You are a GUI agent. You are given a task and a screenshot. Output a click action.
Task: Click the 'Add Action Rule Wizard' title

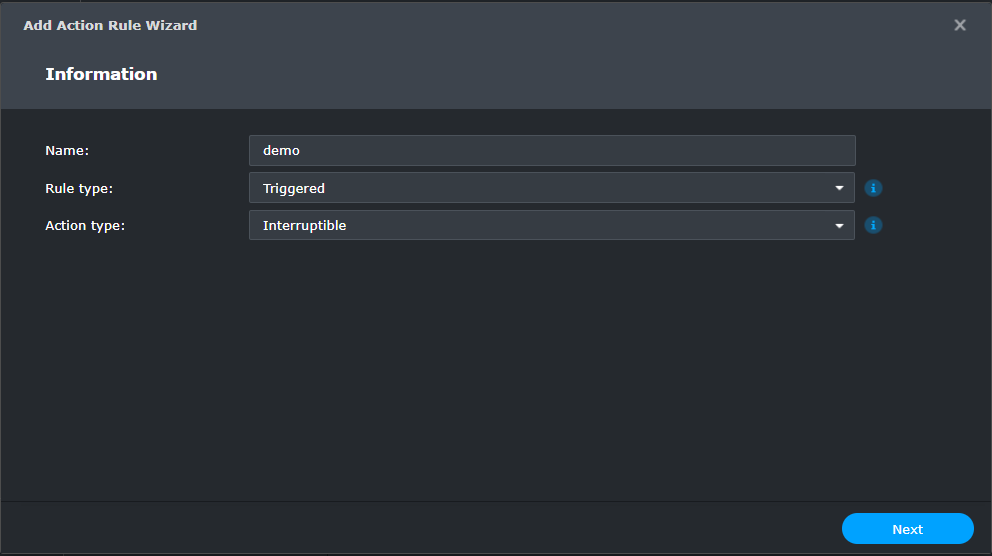click(x=110, y=25)
